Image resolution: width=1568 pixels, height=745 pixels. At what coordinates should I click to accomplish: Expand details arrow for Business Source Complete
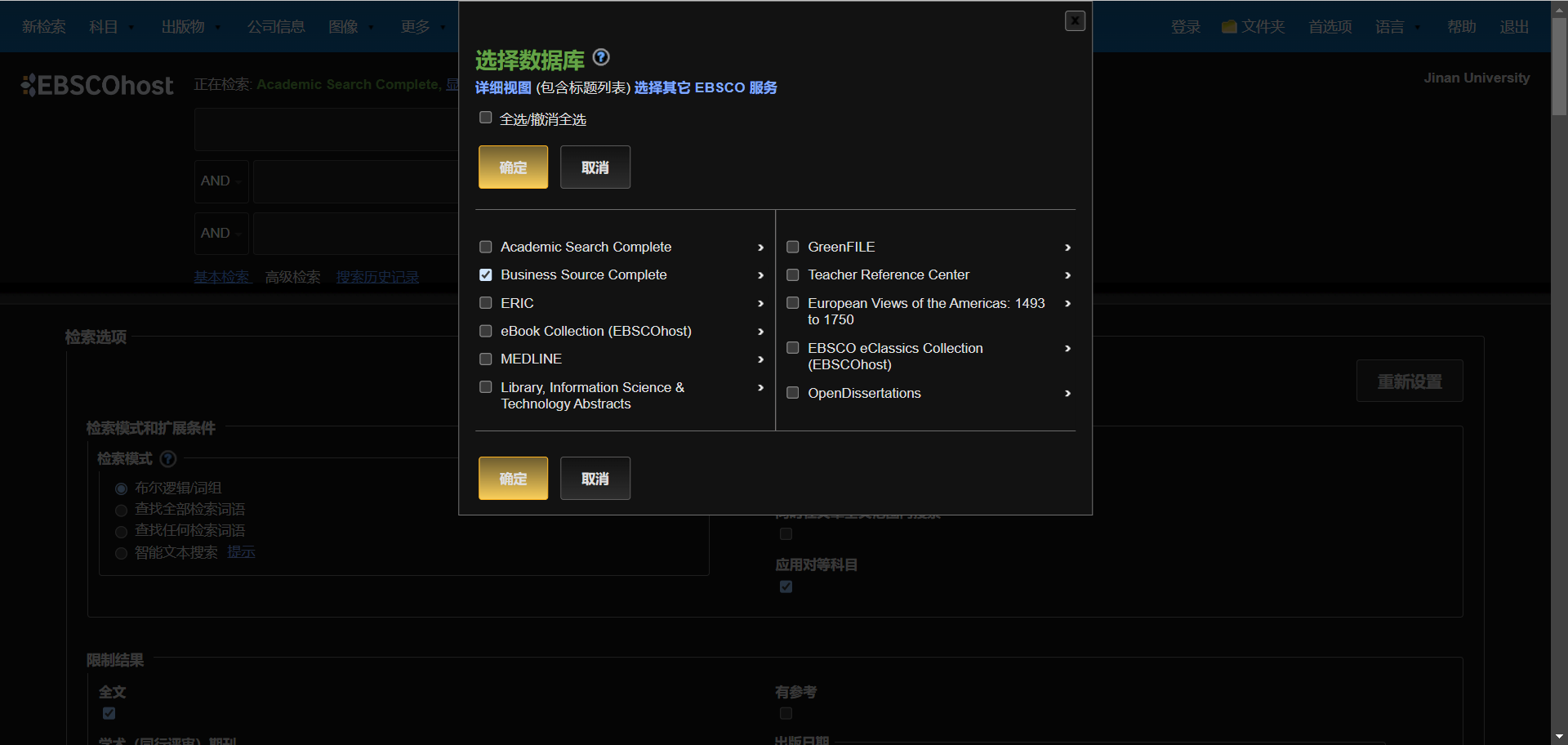(760, 275)
